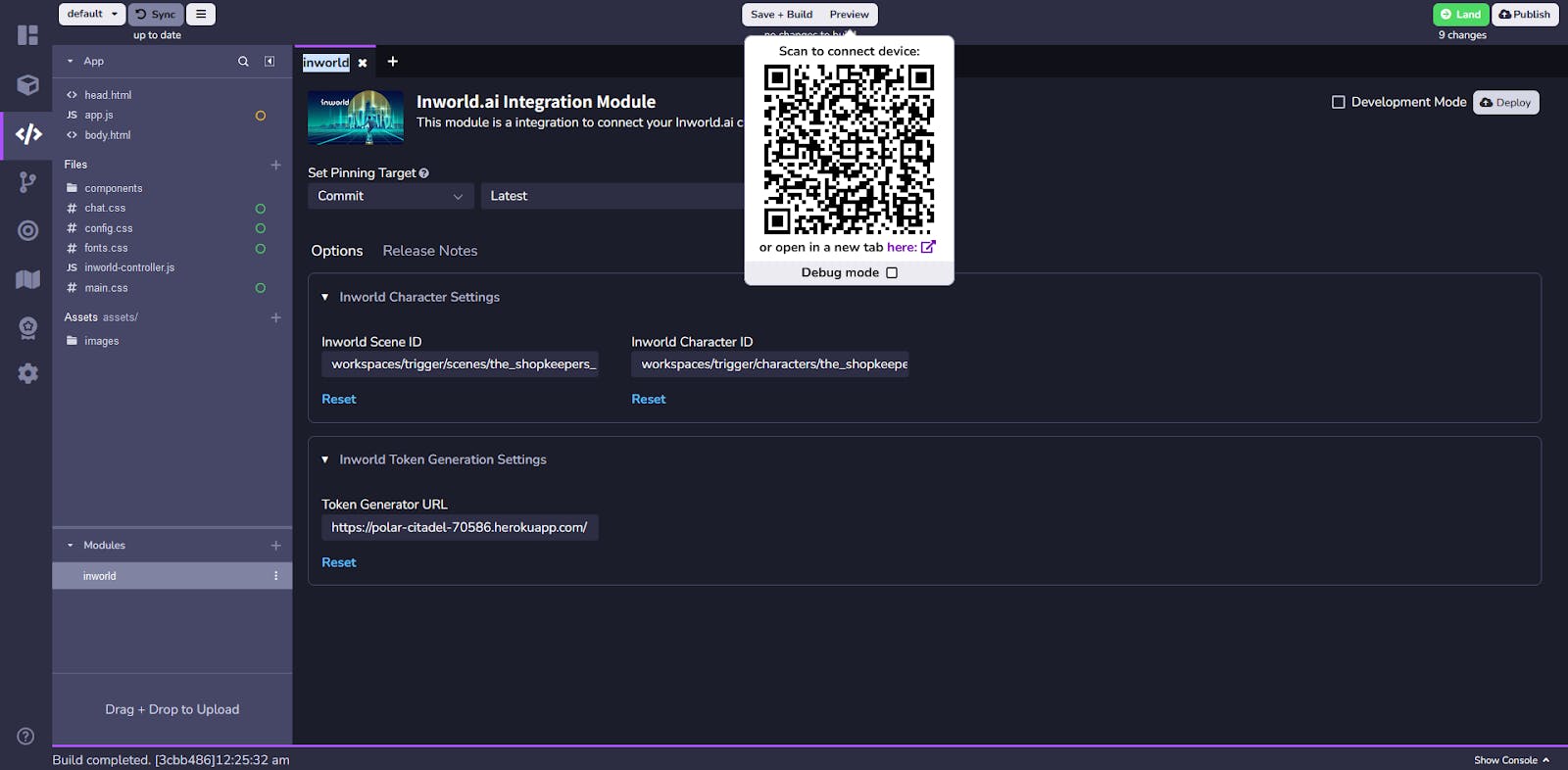
Task: Select the inworld editor tab
Action: tap(326, 63)
